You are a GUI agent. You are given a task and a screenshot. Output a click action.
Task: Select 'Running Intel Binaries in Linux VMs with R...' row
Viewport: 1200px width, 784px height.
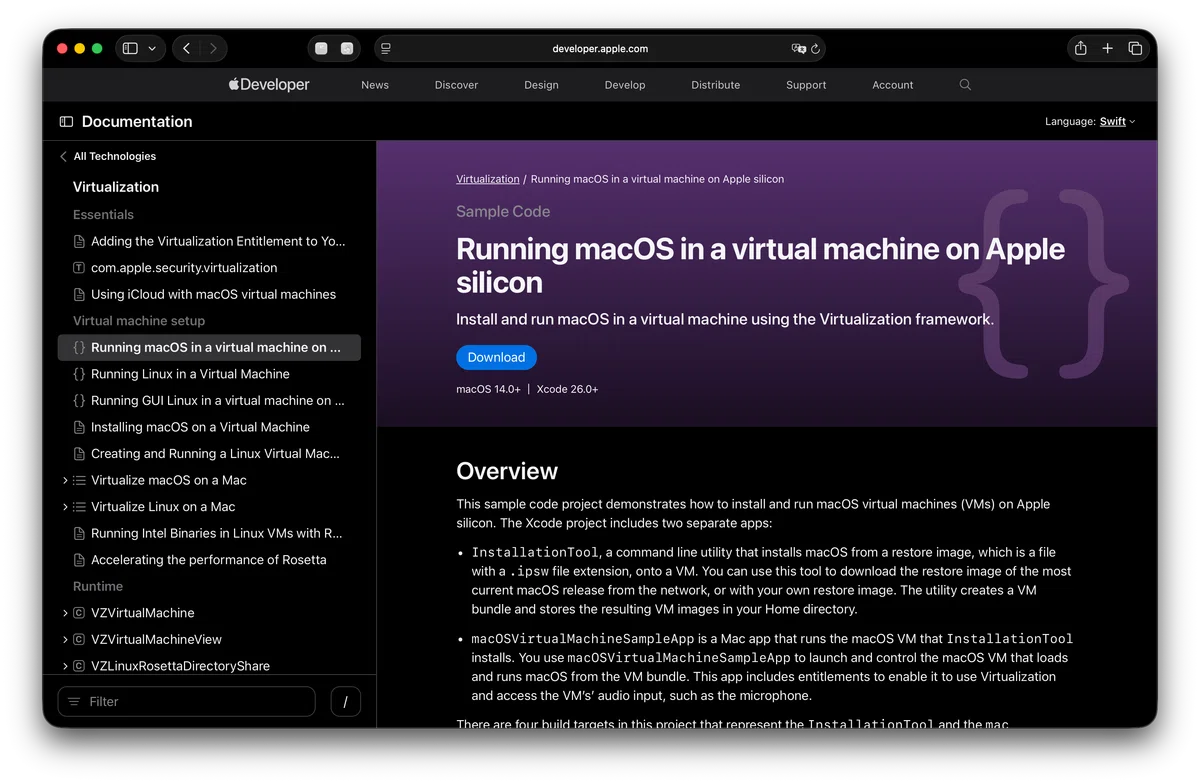coord(209,533)
